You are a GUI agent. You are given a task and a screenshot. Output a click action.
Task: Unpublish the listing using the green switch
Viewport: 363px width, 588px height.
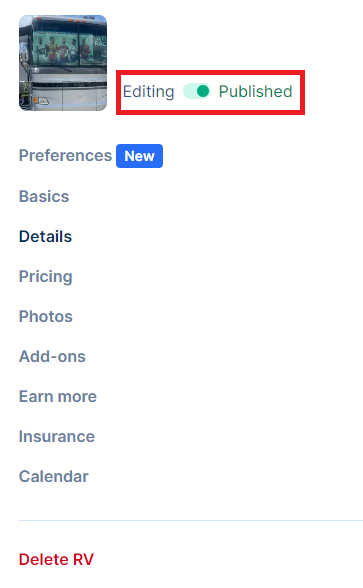click(197, 92)
